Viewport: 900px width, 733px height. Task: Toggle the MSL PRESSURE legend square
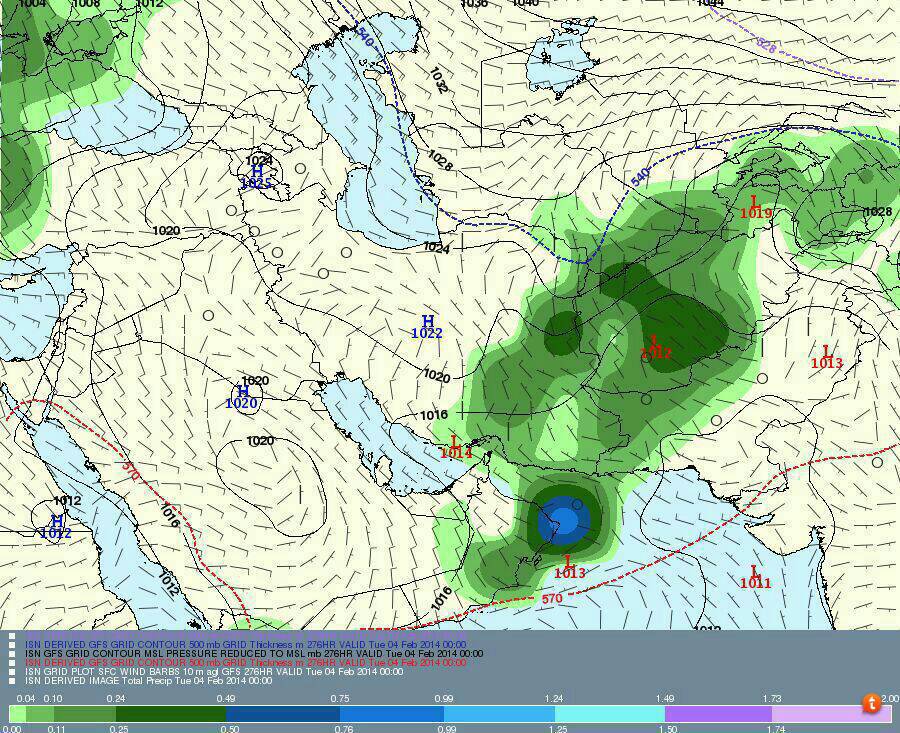11,653
